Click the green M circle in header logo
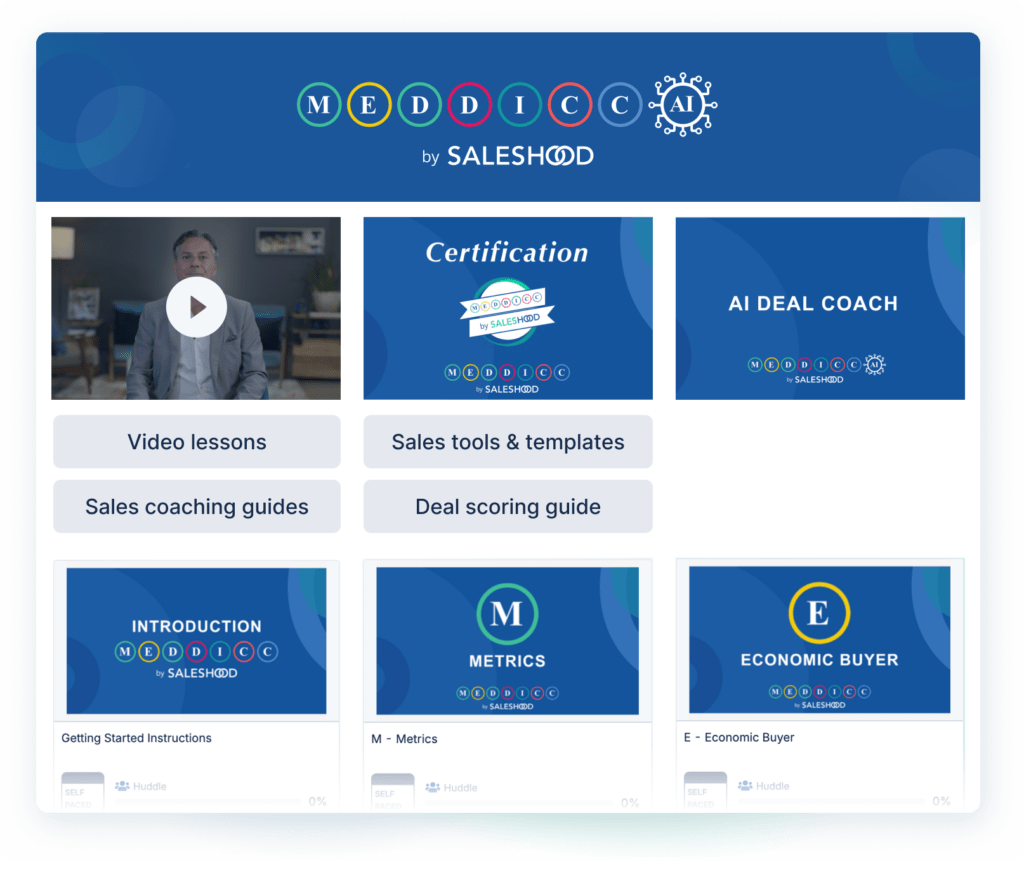This screenshot has width=1024, height=870. click(x=319, y=105)
